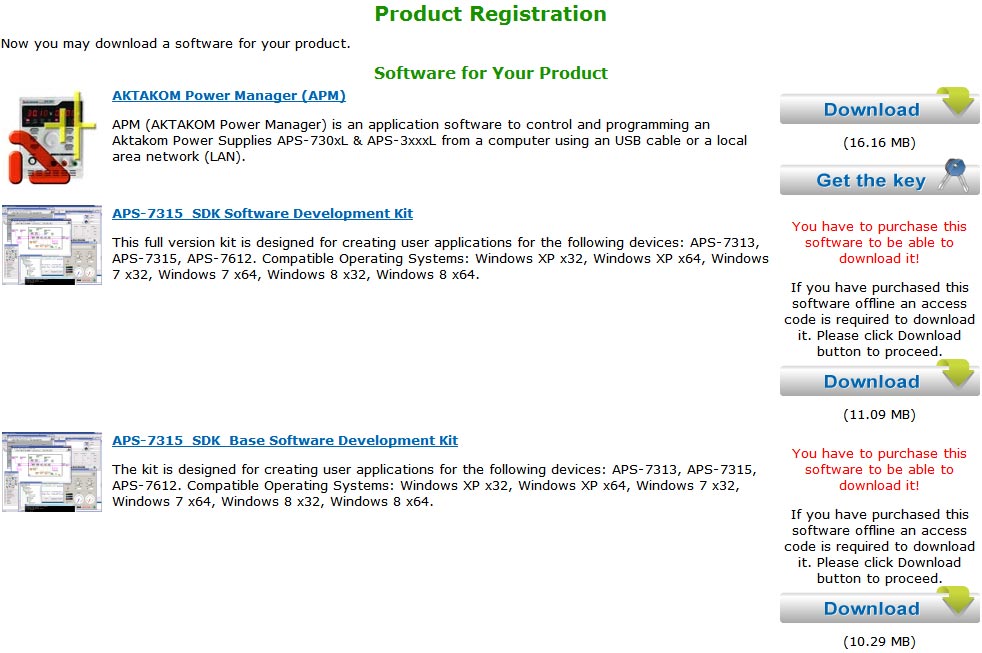Viewport: 982px width, 653px height.
Task: Click the 'Now you may download a software' text
Action: point(175,44)
